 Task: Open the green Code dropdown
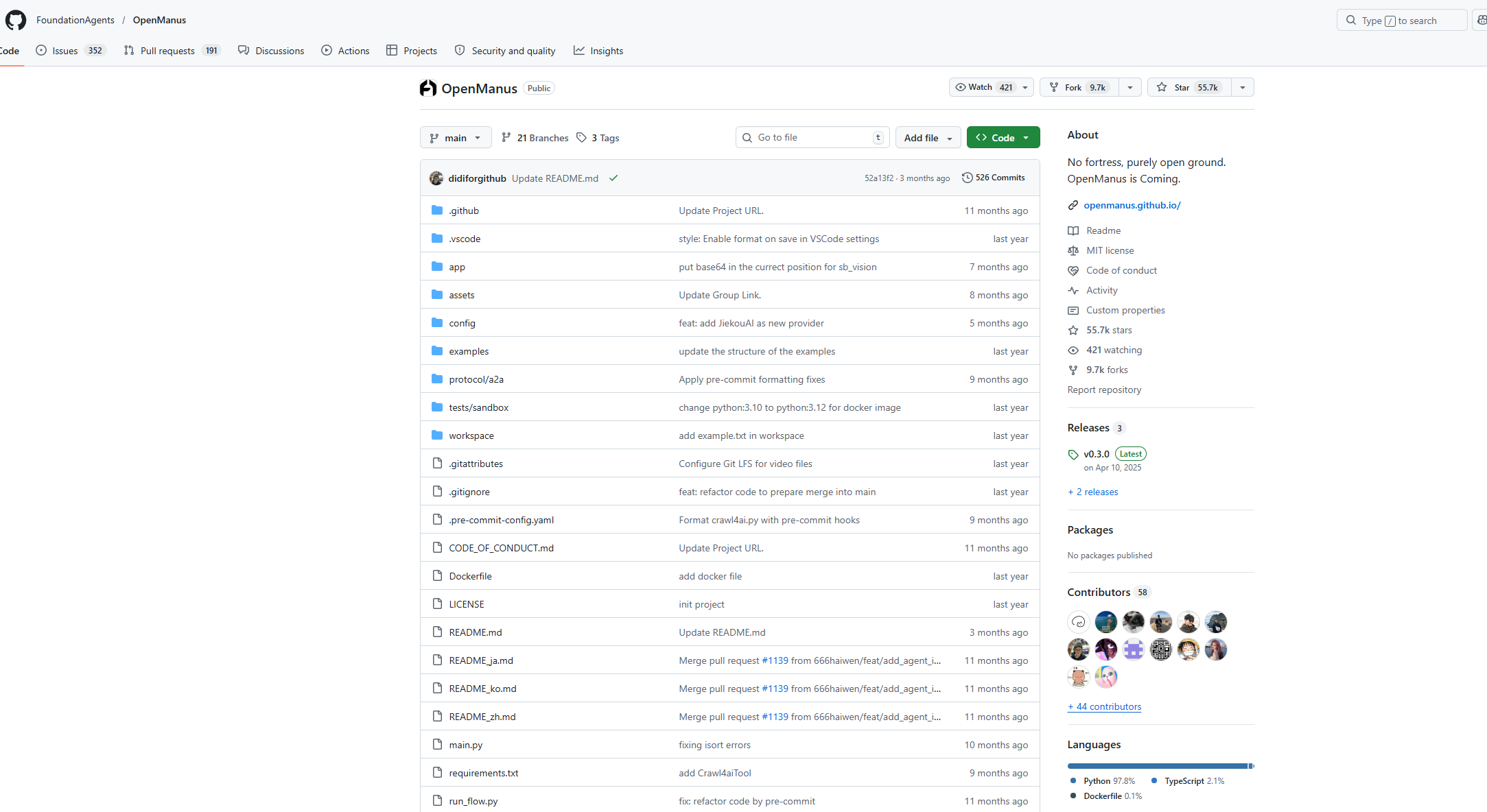click(1003, 137)
